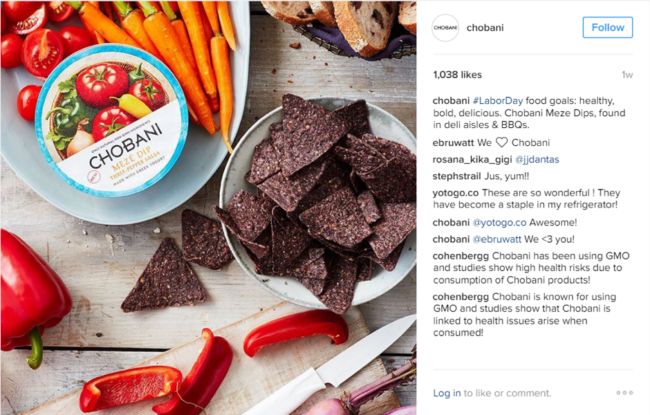Open stephstrail's profile
Viewport: 650px width, 415px height.
pos(456,176)
